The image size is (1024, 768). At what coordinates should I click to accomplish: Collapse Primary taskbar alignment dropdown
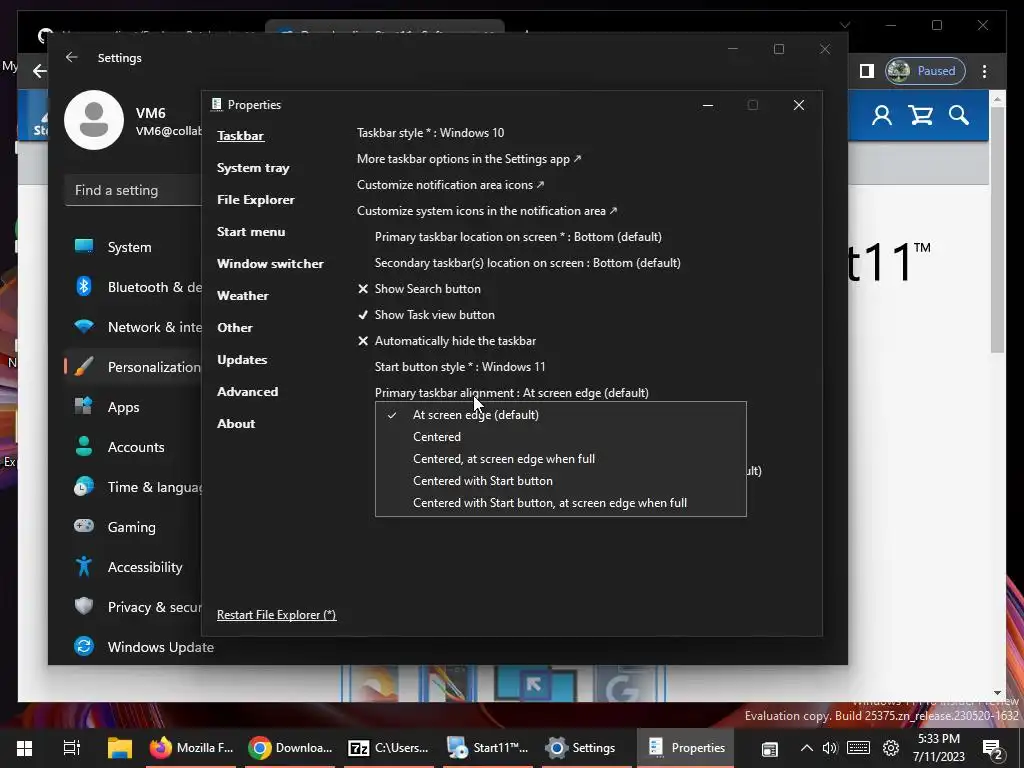(x=511, y=393)
